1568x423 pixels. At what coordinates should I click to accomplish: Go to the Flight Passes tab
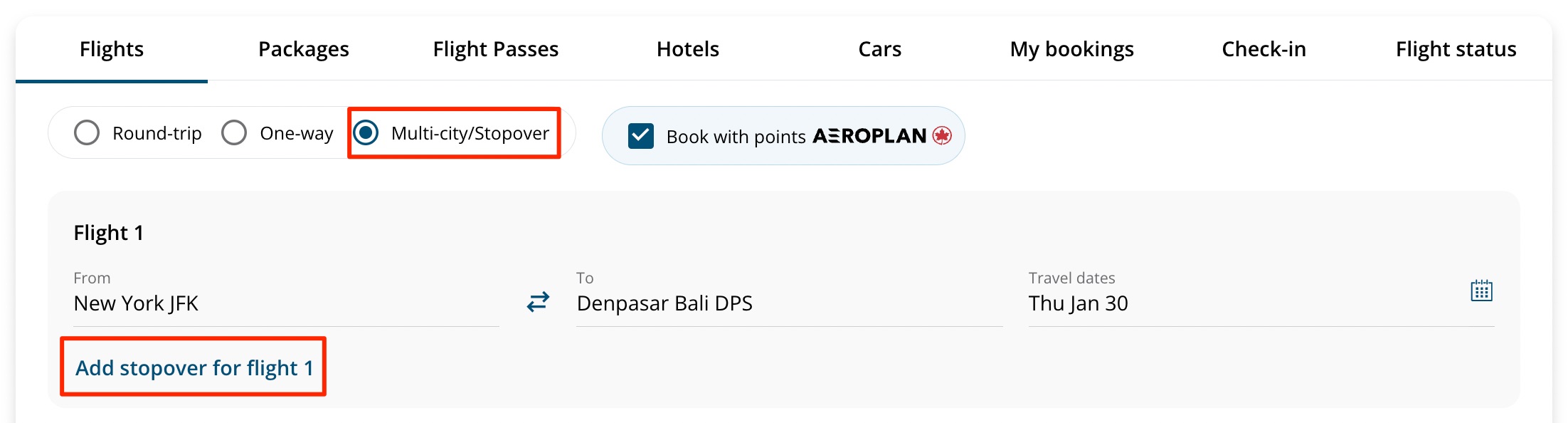[x=496, y=48]
